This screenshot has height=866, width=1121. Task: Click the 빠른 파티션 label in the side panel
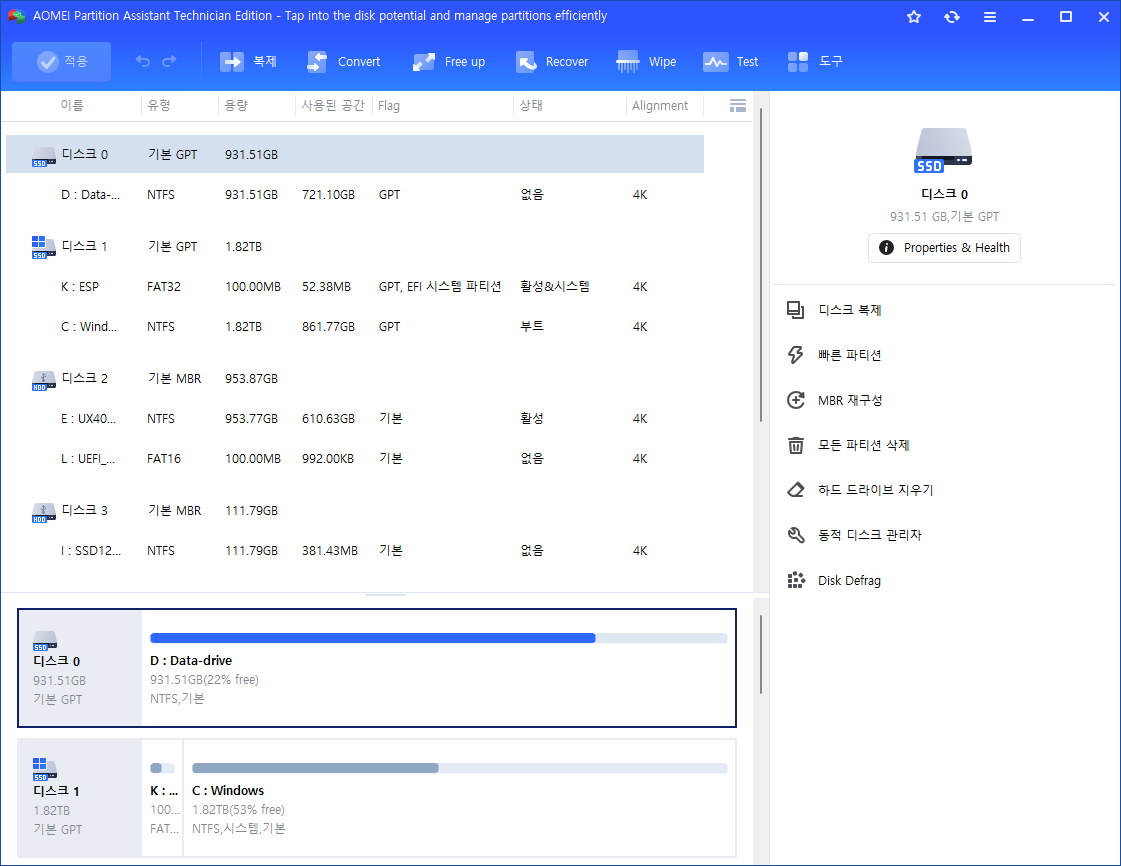tap(849, 355)
